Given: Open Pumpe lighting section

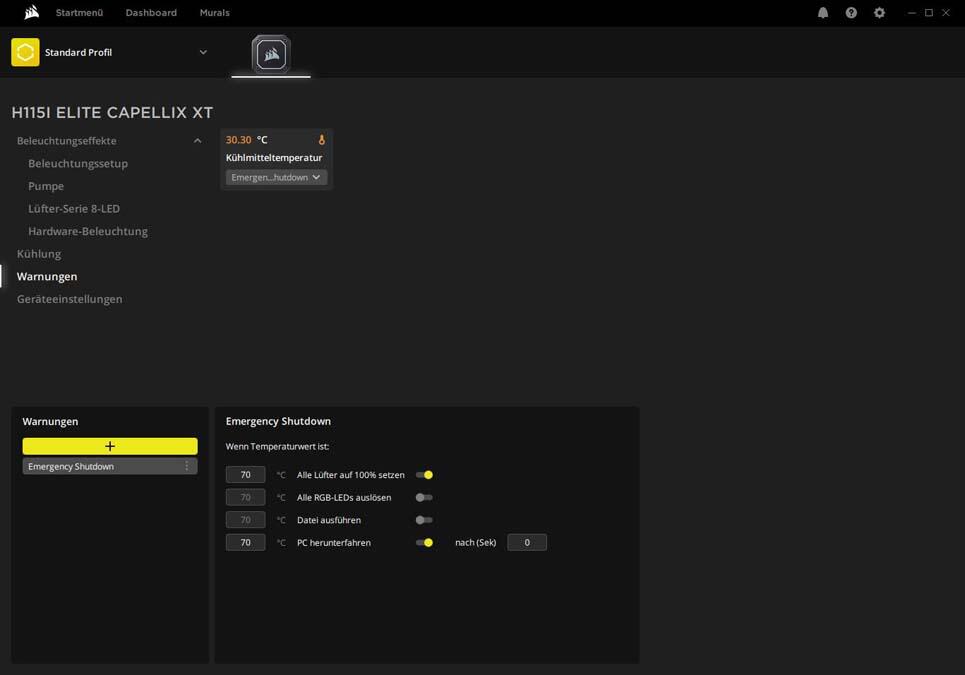Looking at the screenshot, I should 46,186.
